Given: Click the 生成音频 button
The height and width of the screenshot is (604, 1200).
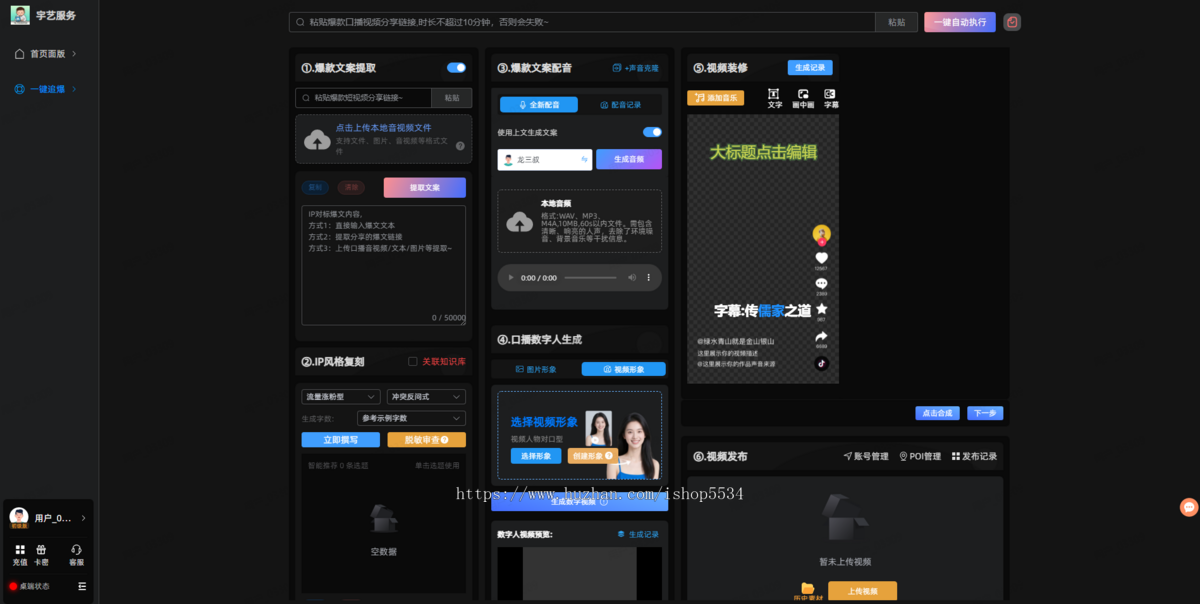Looking at the screenshot, I should tap(629, 159).
